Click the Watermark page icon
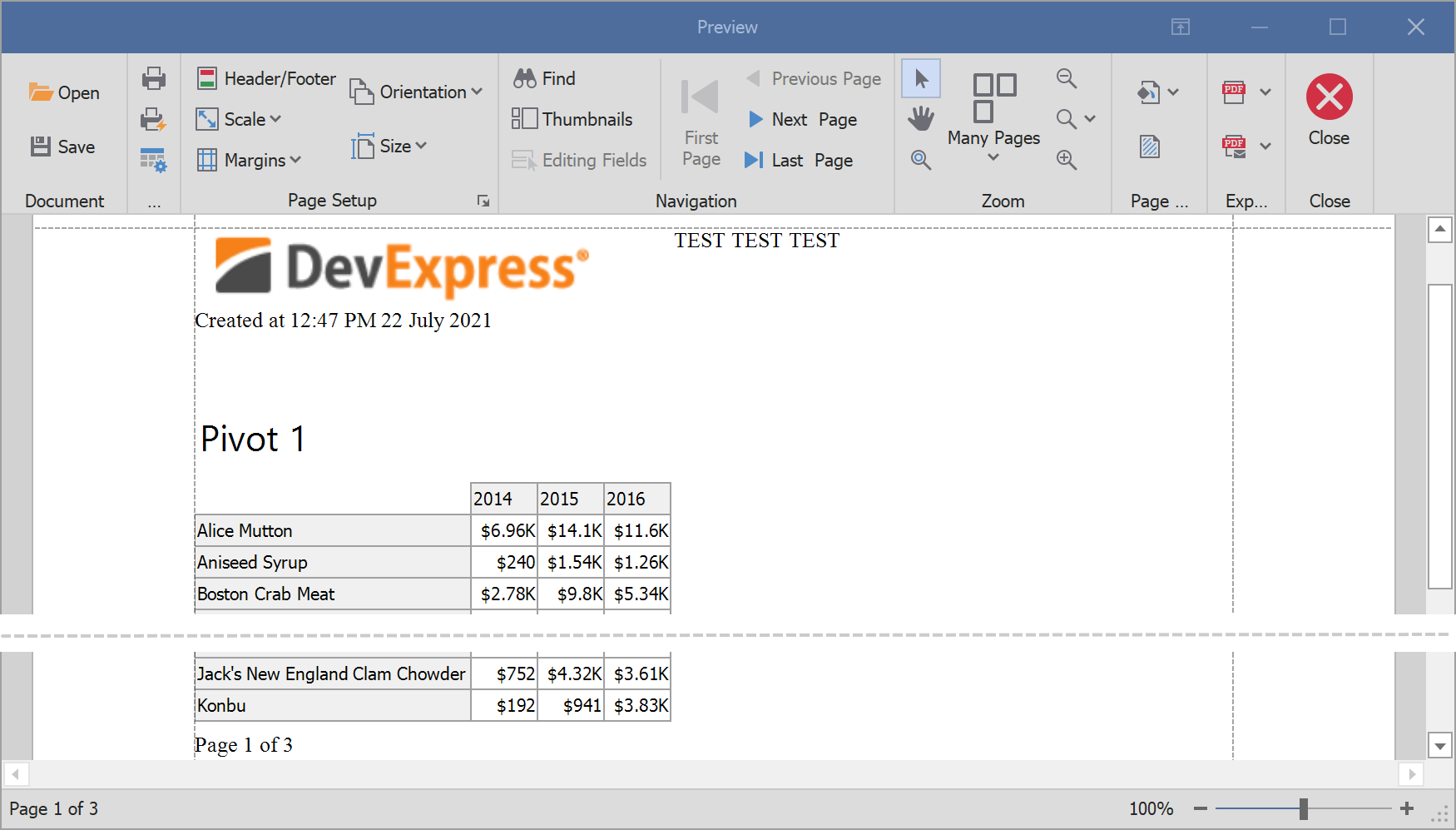Screen dimensions: 1456x830 (x=1150, y=147)
